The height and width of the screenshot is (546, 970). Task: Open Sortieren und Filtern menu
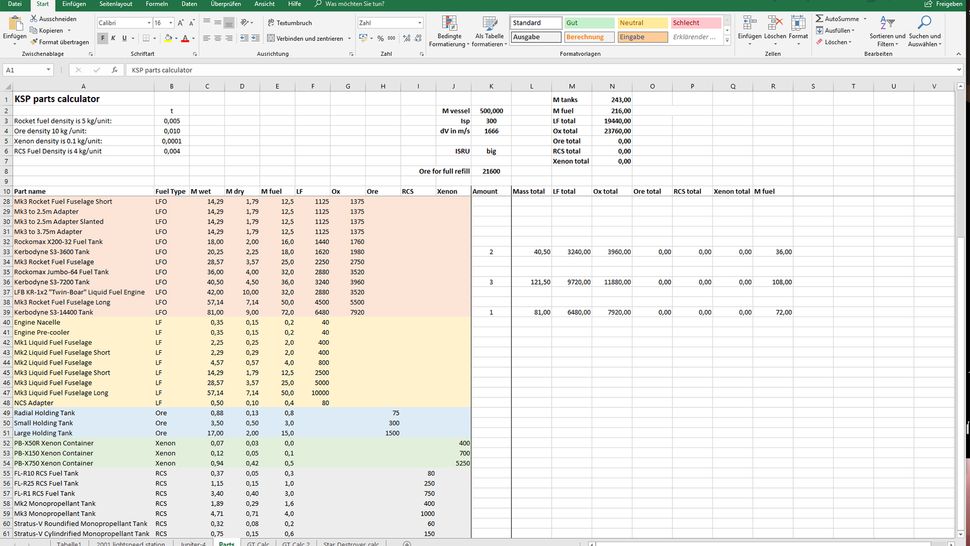(887, 32)
